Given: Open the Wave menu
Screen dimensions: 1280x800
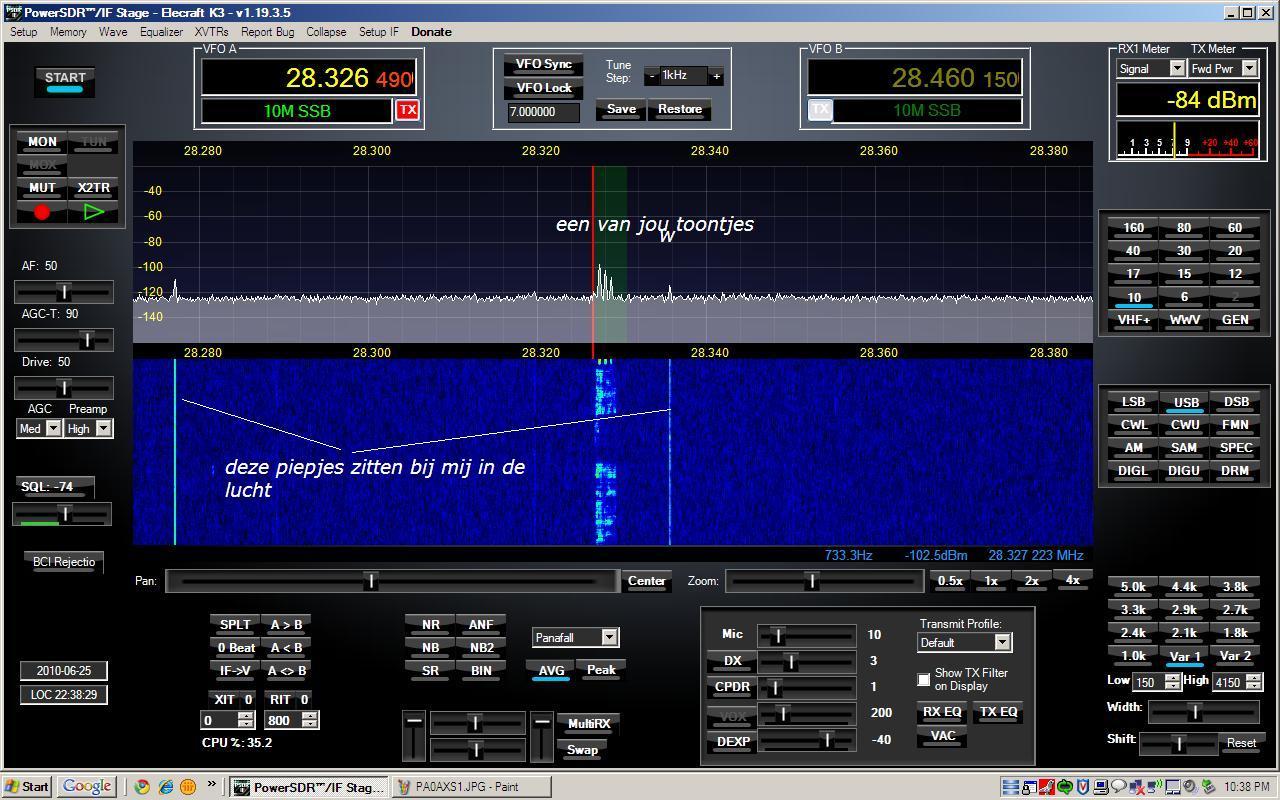Looking at the screenshot, I should click(113, 32).
